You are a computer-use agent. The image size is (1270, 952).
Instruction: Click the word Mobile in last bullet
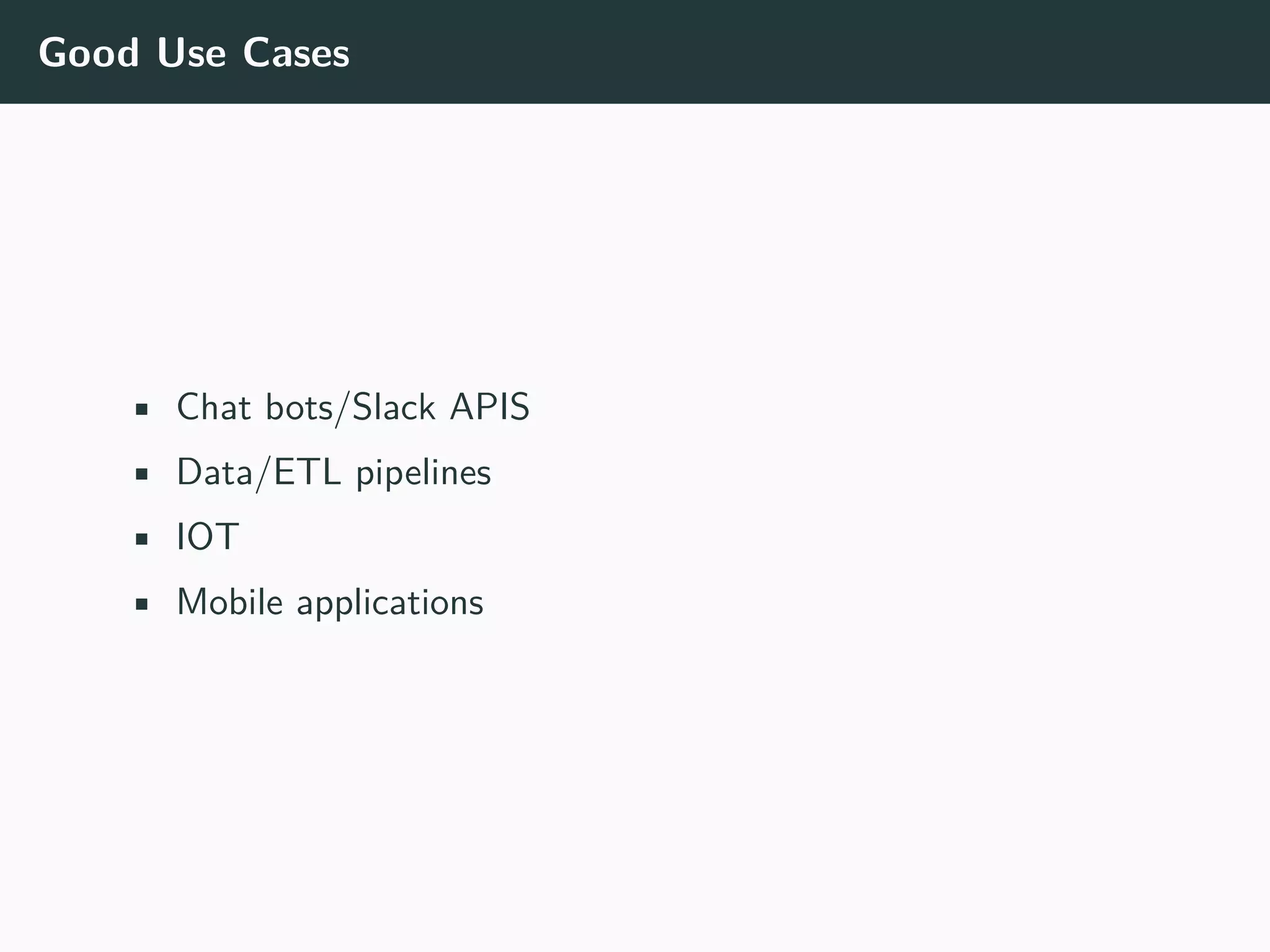pyautogui.click(x=229, y=602)
